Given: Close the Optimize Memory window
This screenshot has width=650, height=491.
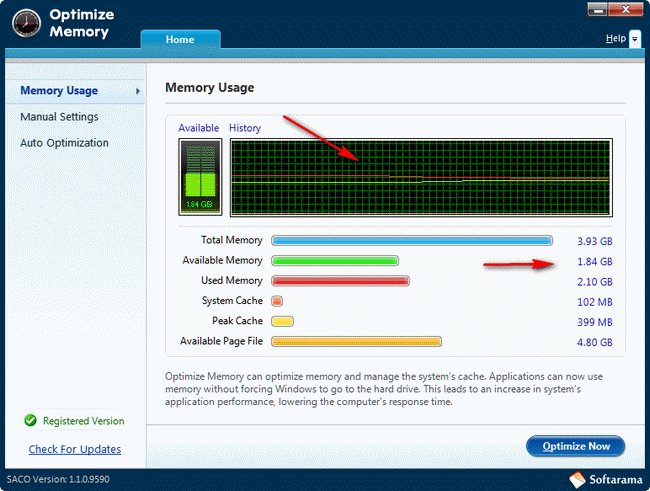Looking at the screenshot, I should click(626, 10).
